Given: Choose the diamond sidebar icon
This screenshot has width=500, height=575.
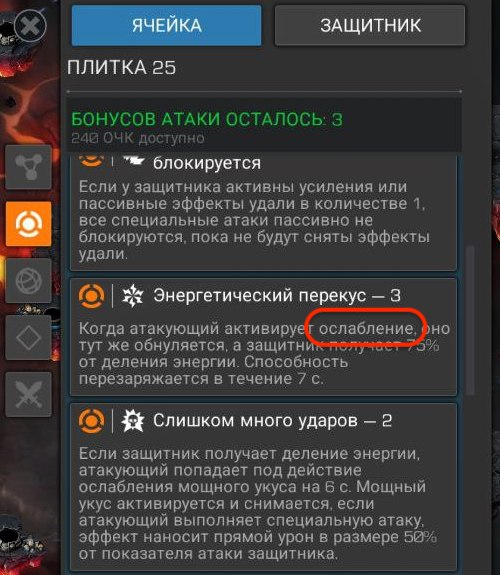Looking at the screenshot, I should (x=29, y=337).
